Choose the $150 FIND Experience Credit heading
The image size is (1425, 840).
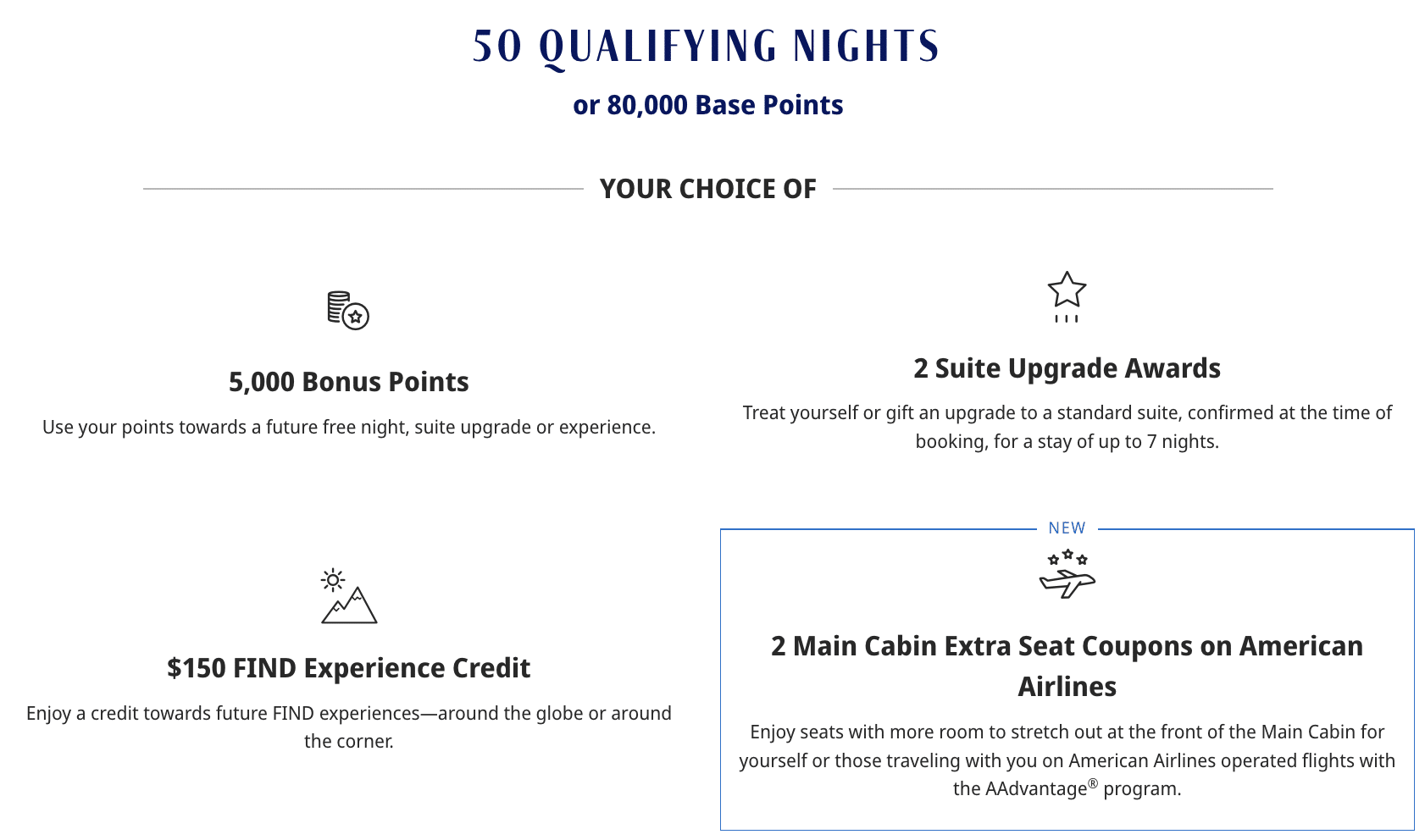[348, 668]
